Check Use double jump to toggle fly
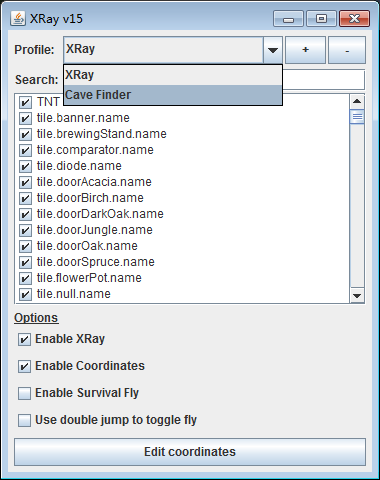This screenshot has width=380, height=480. (x=24, y=420)
